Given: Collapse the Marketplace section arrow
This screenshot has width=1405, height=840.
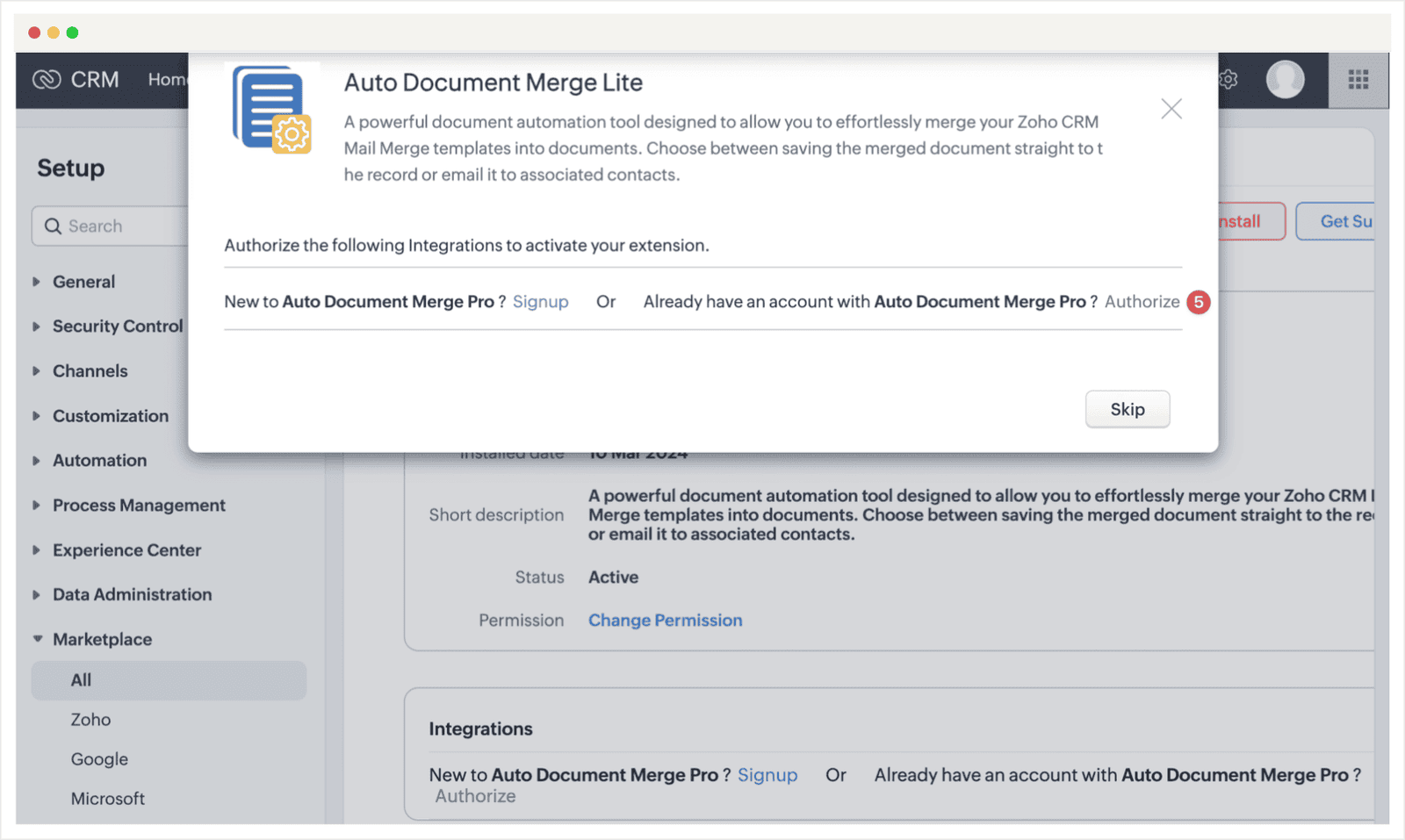Looking at the screenshot, I should click(x=37, y=639).
